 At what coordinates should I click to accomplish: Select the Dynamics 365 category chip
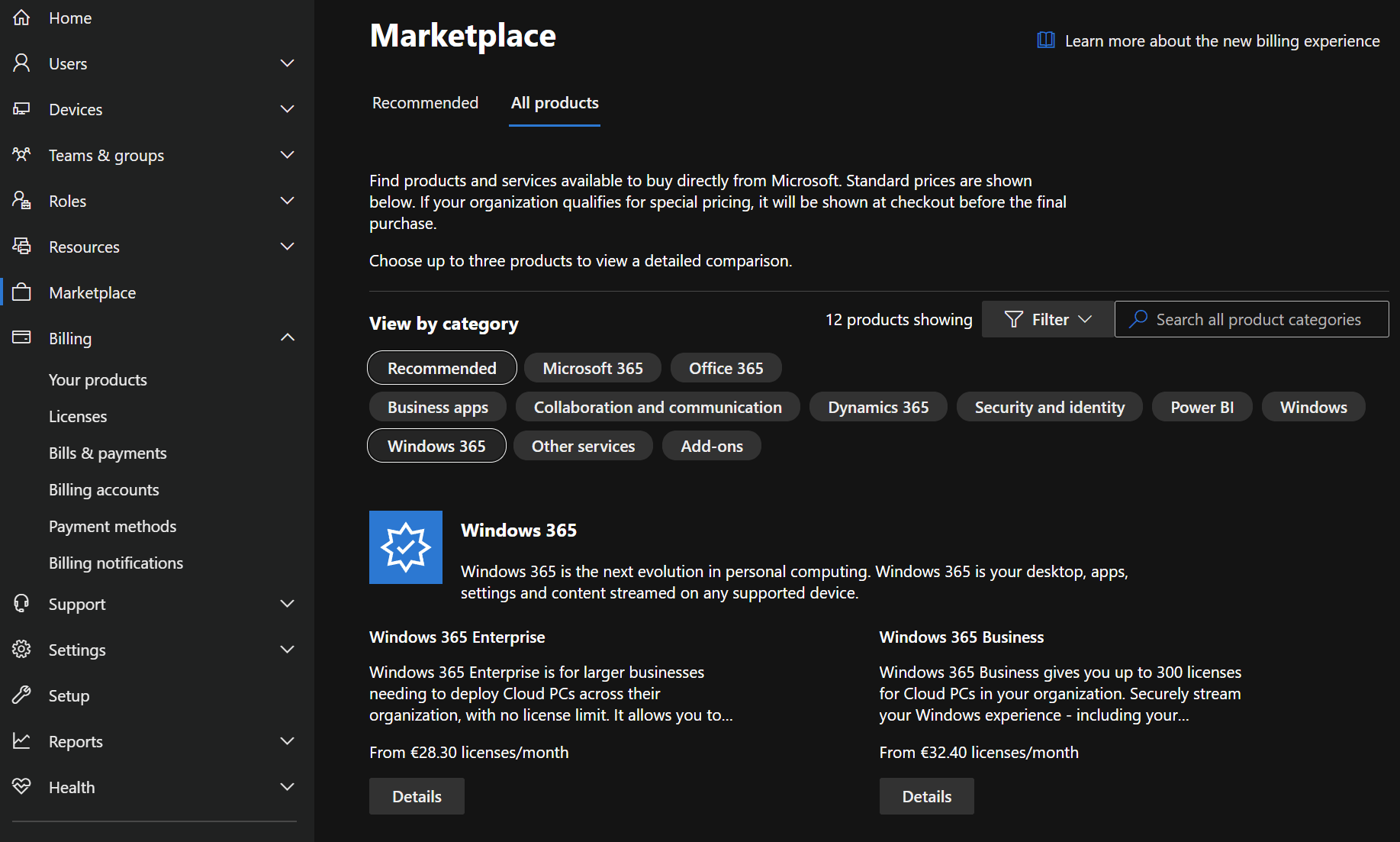pos(878,407)
